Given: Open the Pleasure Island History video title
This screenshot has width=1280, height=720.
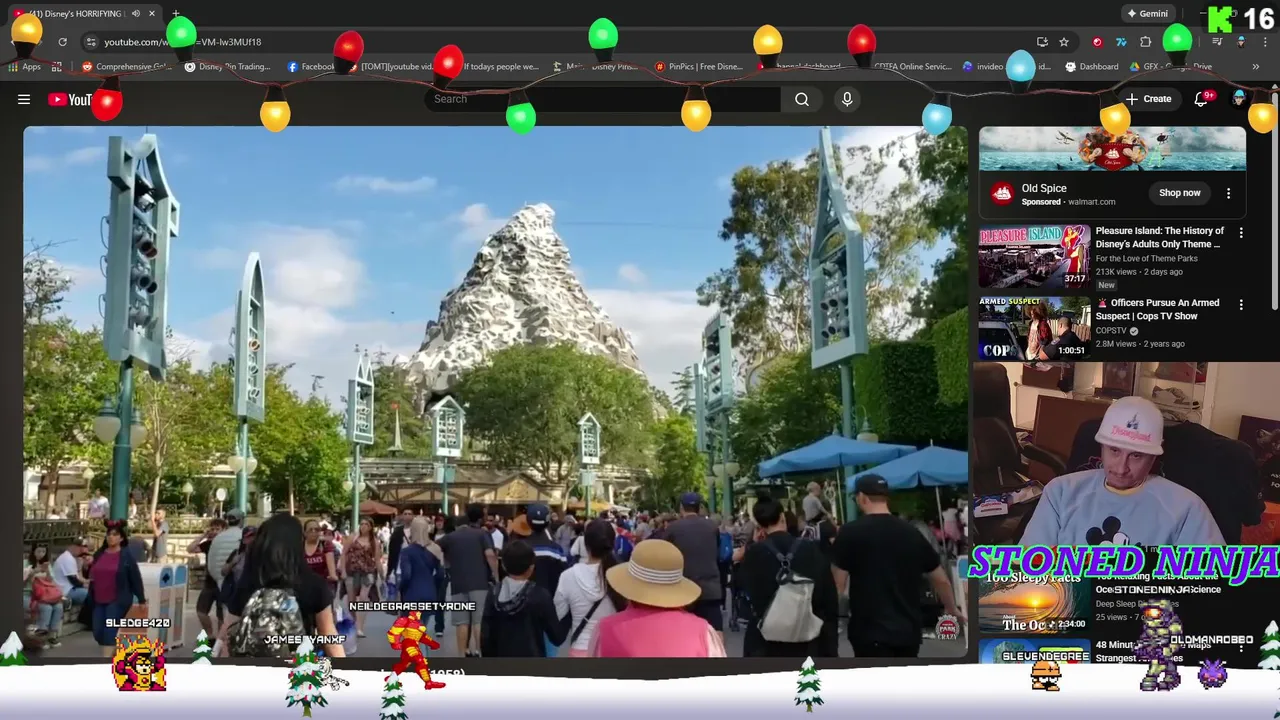Looking at the screenshot, I should coord(1159,237).
